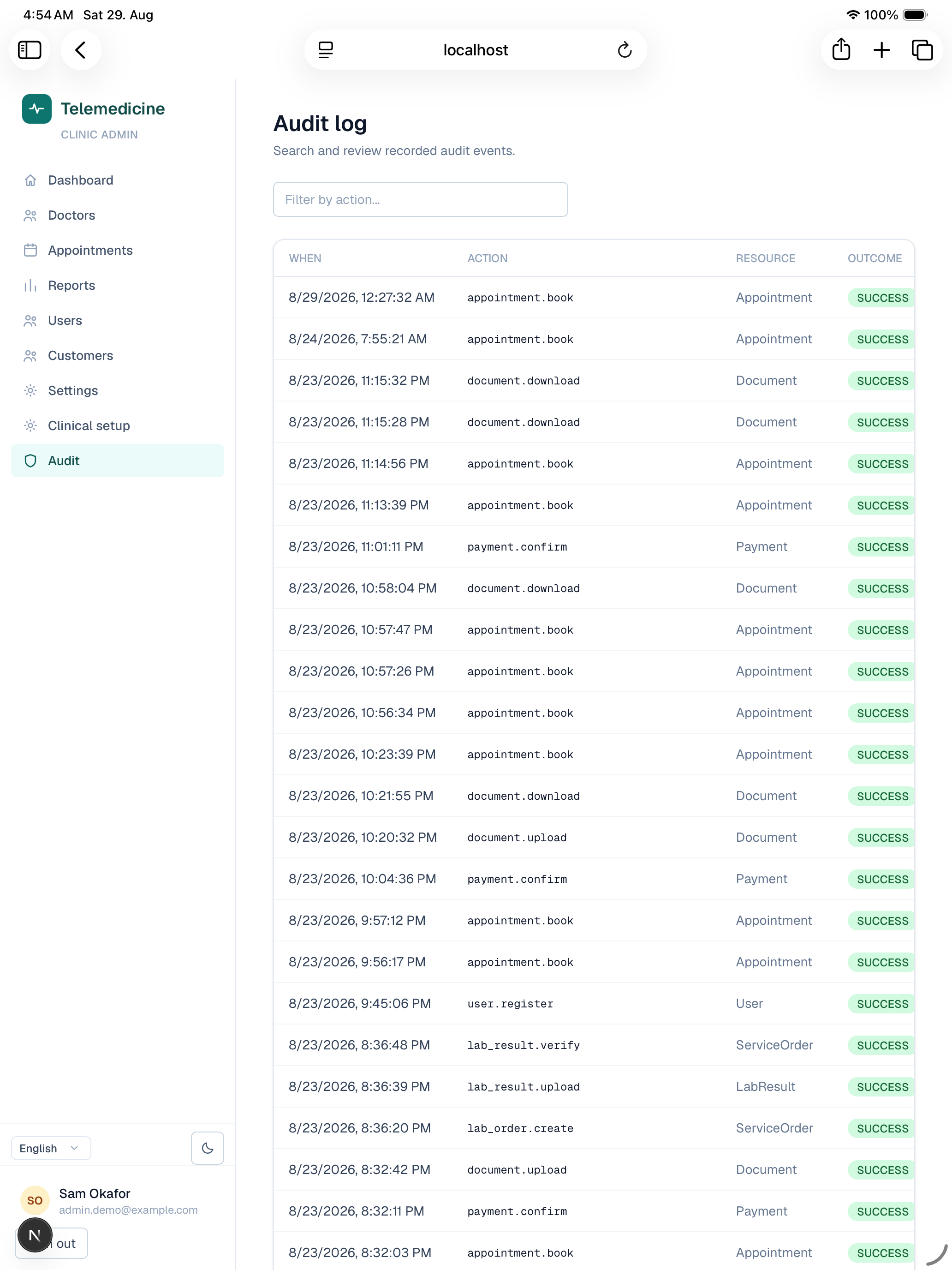Image resolution: width=952 pixels, height=1270 pixels.
Task: Click the RESOURCE column header
Action: (766, 258)
